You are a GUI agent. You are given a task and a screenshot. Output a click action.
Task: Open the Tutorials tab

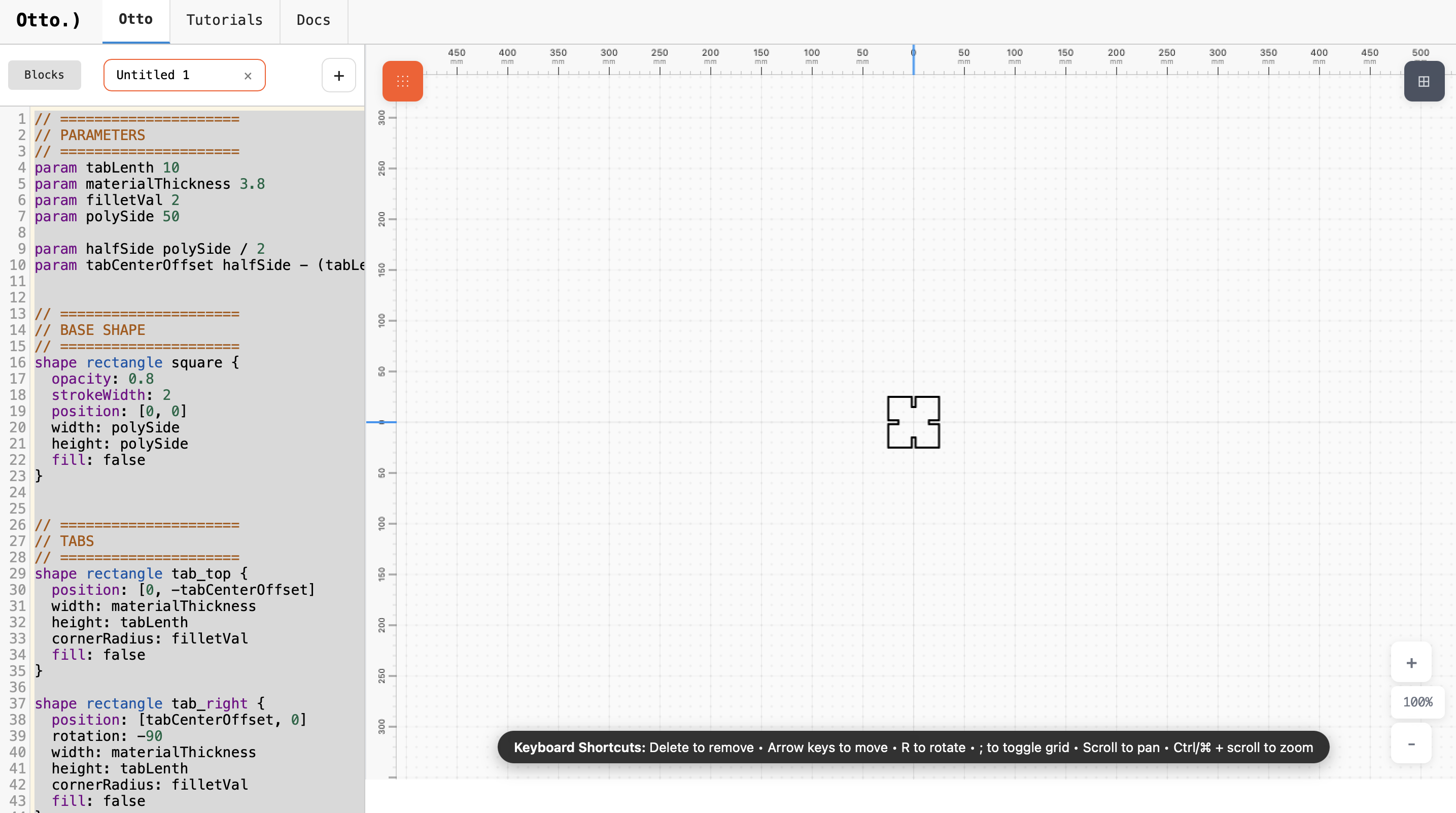[224, 20]
